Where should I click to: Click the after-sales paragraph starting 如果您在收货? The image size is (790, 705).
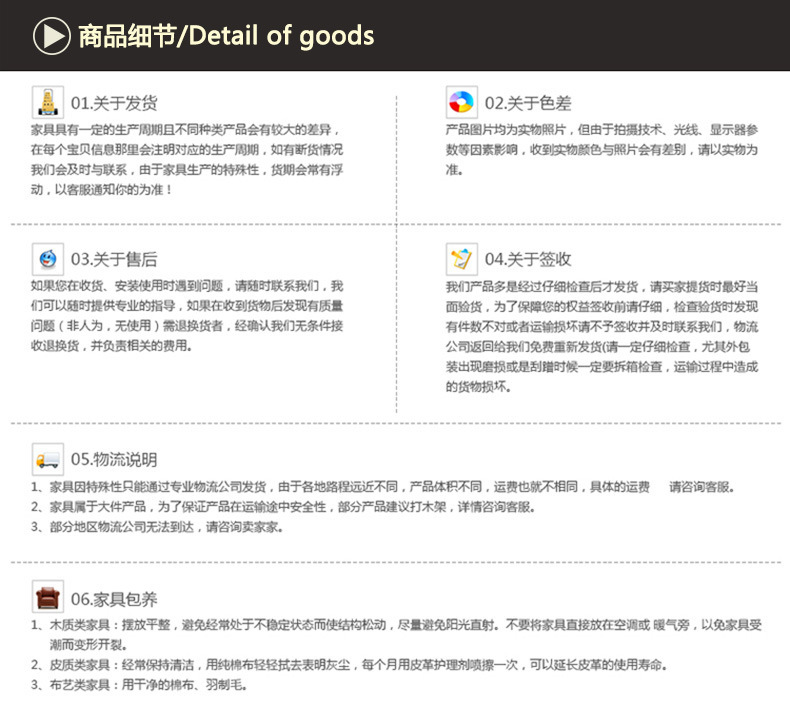tap(187, 316)
